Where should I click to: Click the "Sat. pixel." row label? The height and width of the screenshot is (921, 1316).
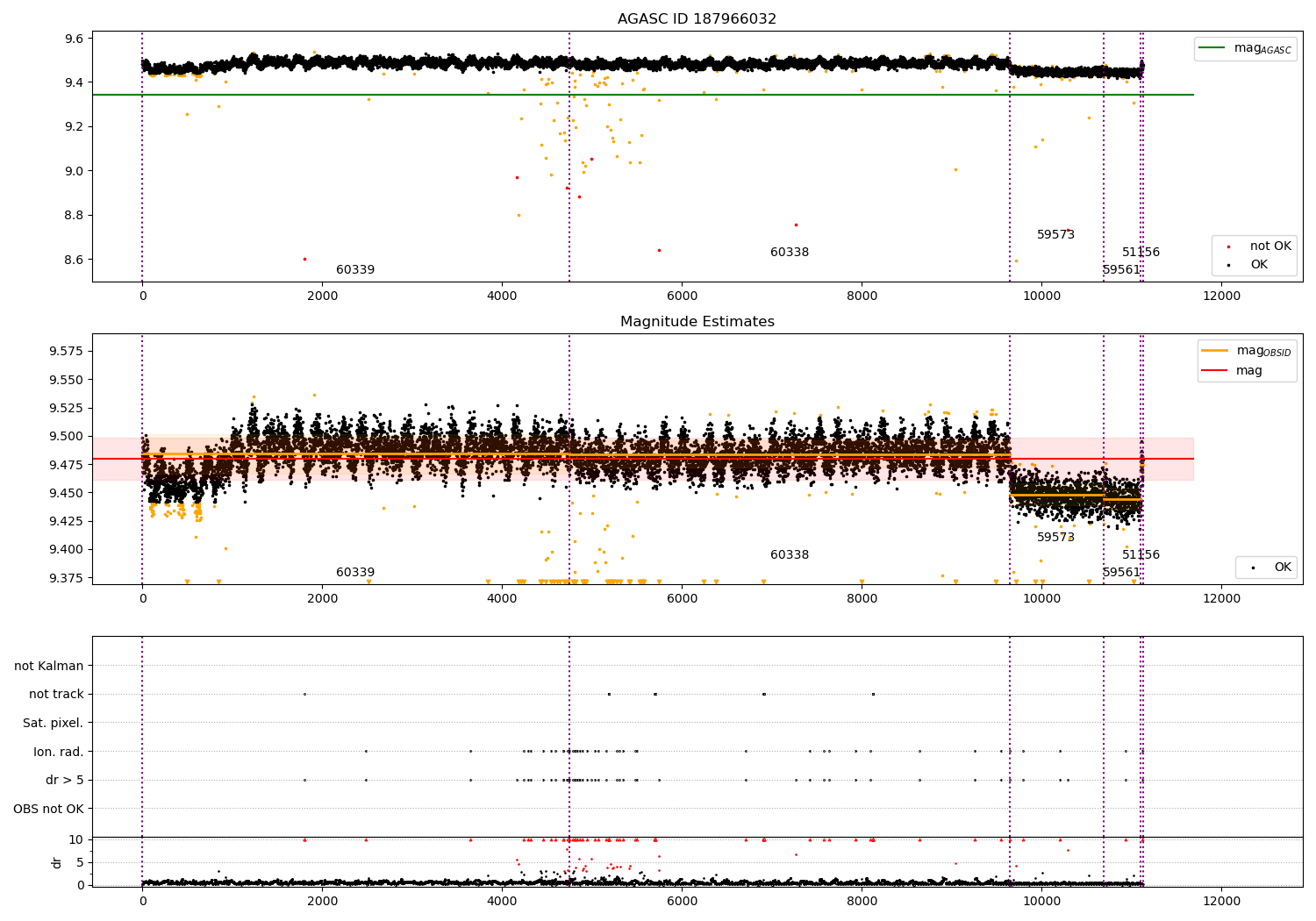54,723
